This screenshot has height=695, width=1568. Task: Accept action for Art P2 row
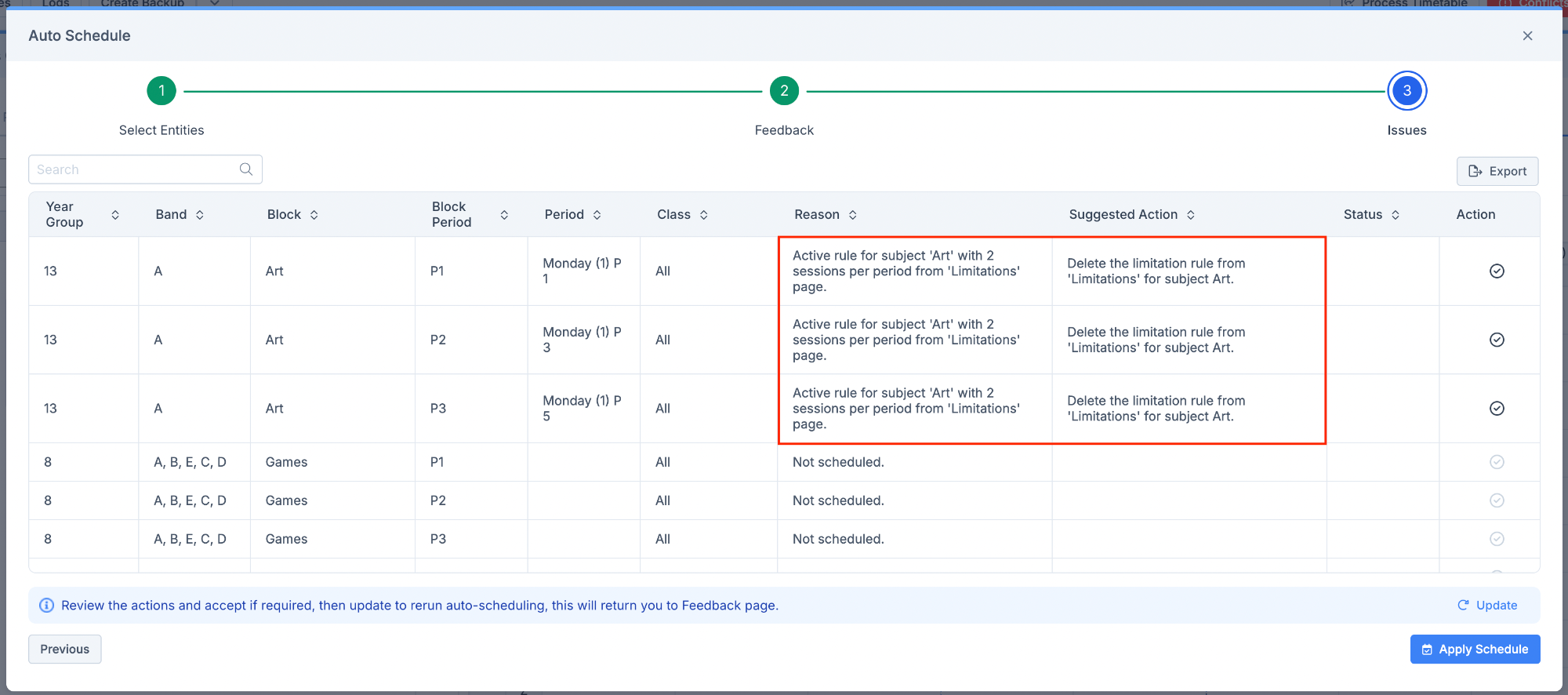pyautogui.click(x=1497, y=340)
